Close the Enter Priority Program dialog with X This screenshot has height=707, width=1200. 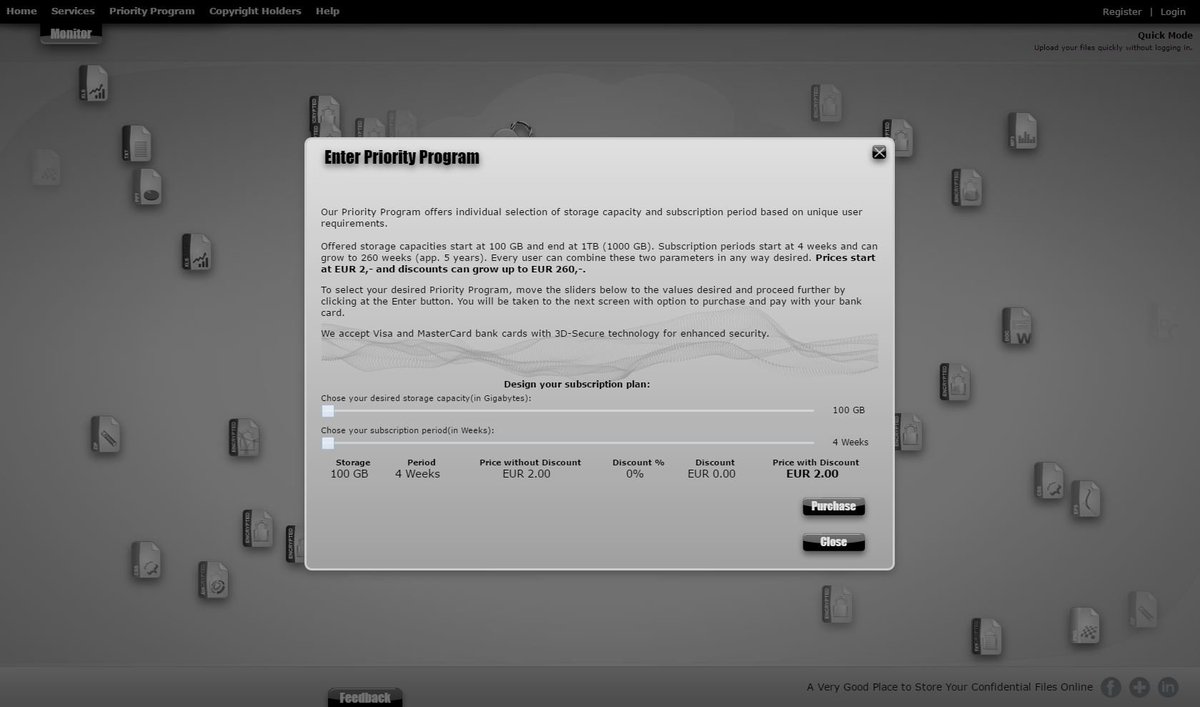point(879,152)
